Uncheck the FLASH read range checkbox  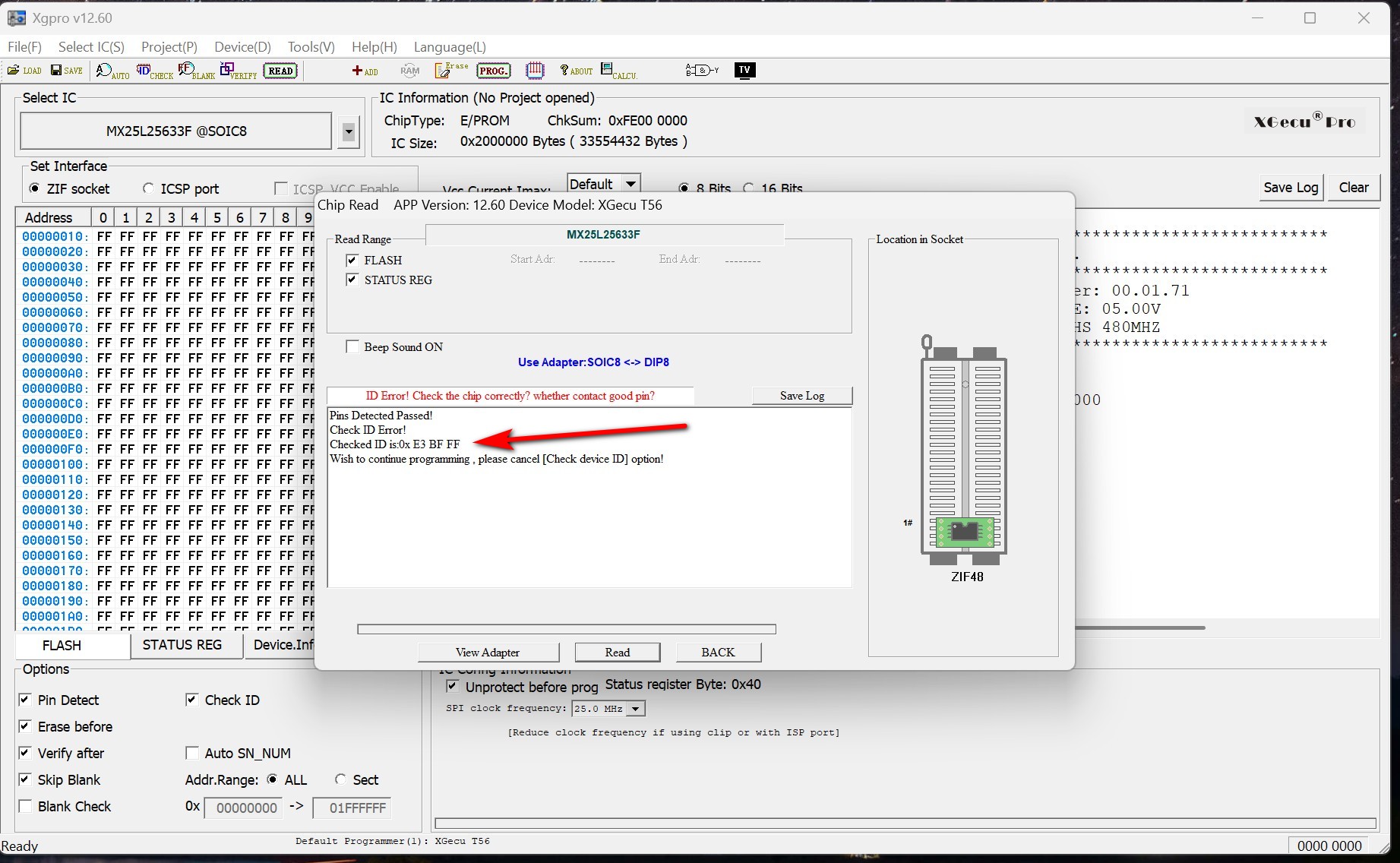tap(352, 261)
